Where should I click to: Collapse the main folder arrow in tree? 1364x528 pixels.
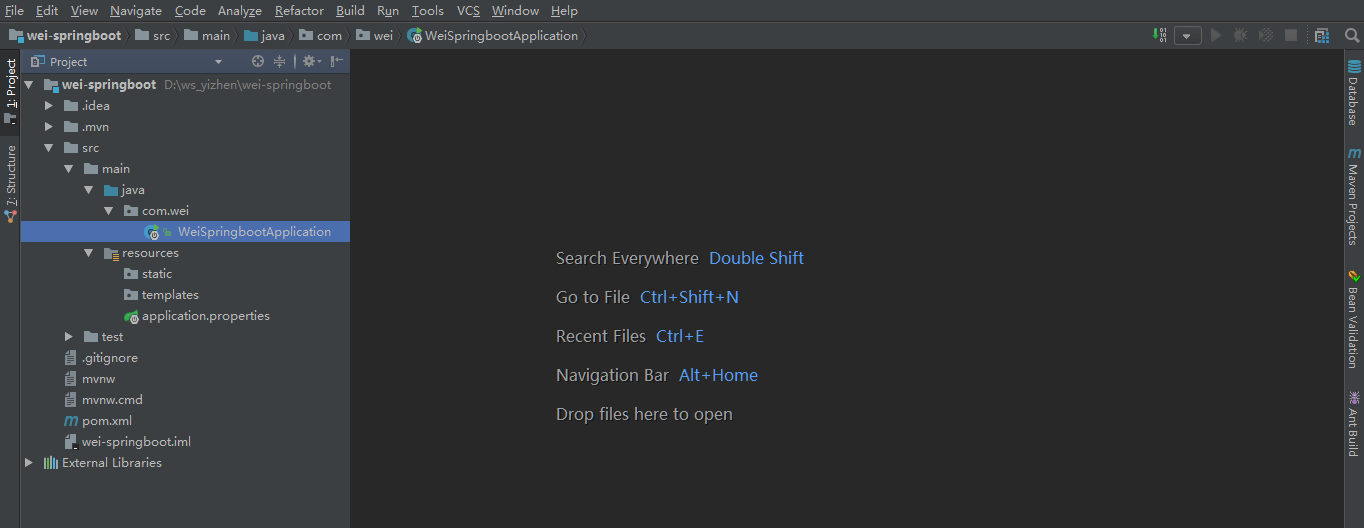click(69, 169)
